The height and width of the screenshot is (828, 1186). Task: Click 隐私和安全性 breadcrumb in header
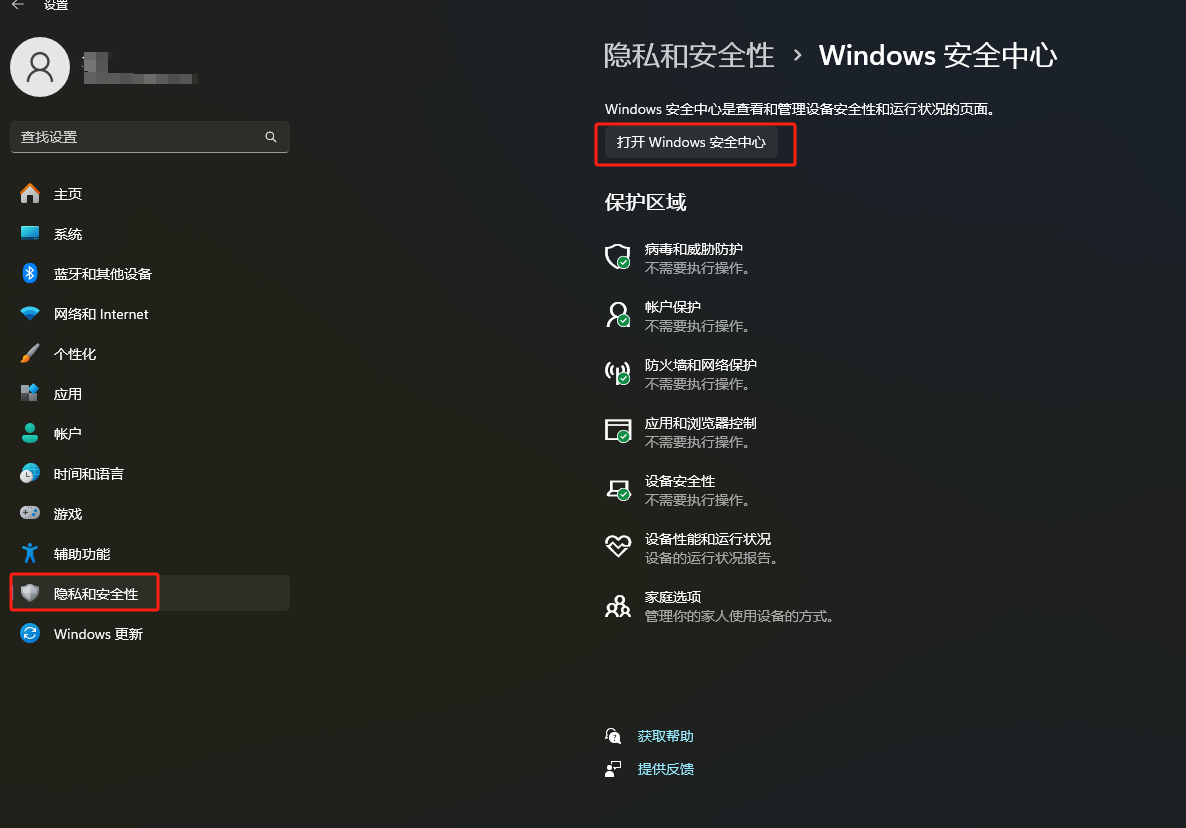coord(689,55)
